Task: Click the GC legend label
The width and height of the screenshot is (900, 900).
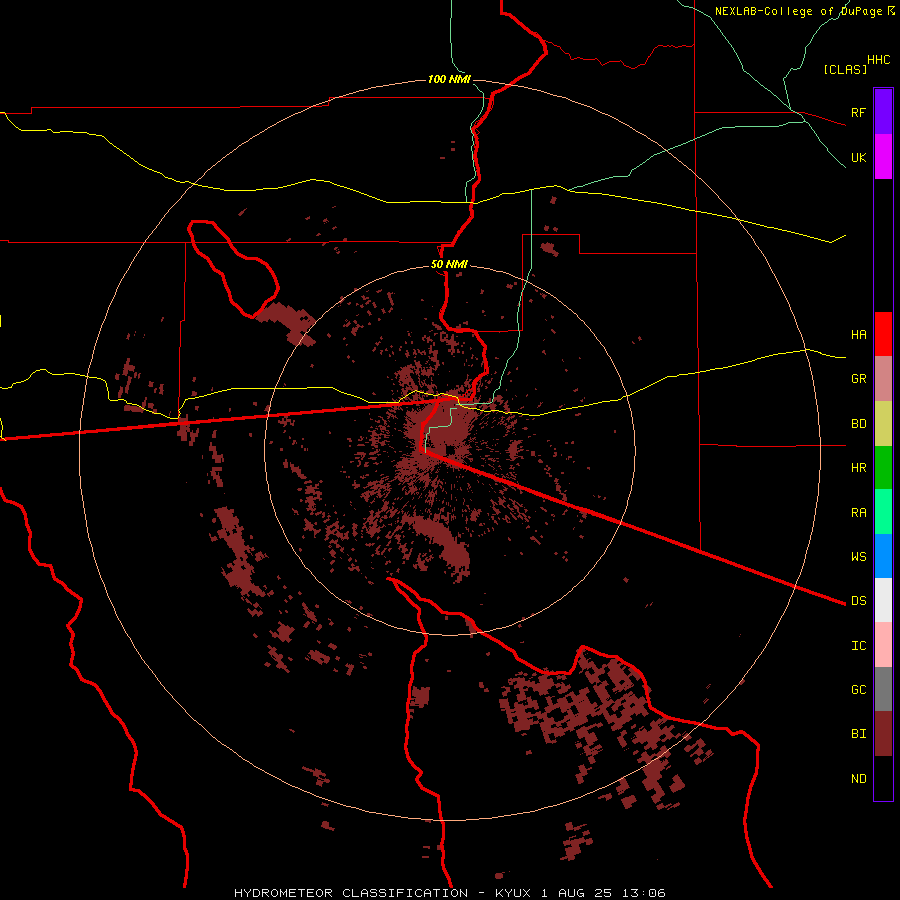Action: [x=858, y=690]
